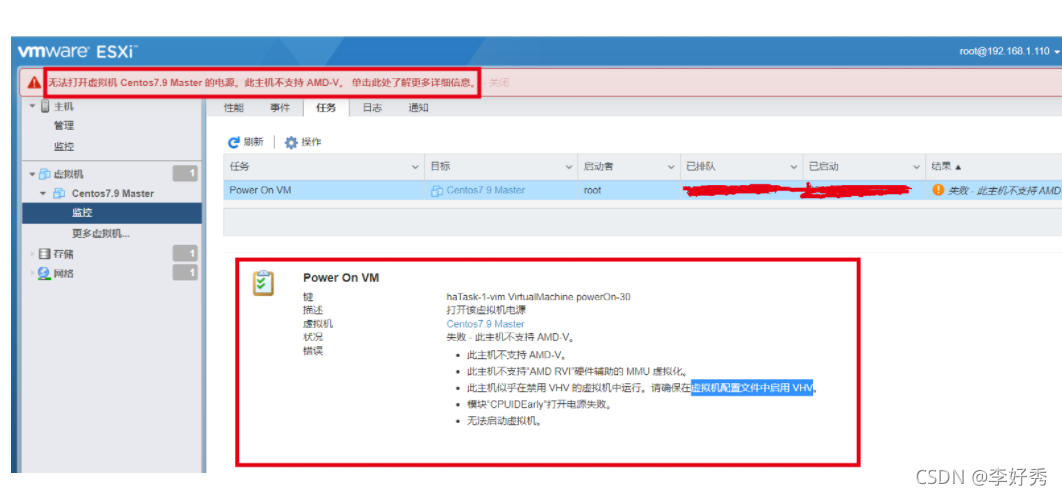This screenshot has height=495, width=1062.
Task: Select Centos7.9 Master in the navigator
Action: click(112, 194)
